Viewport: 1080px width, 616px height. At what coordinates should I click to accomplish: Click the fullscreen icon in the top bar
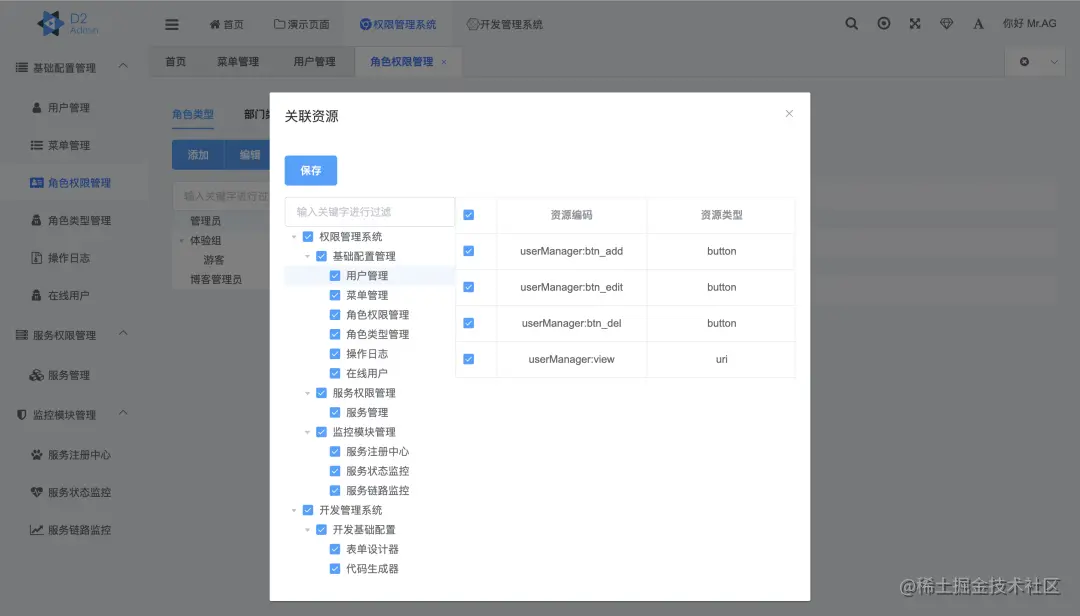(x=915, y=23)
